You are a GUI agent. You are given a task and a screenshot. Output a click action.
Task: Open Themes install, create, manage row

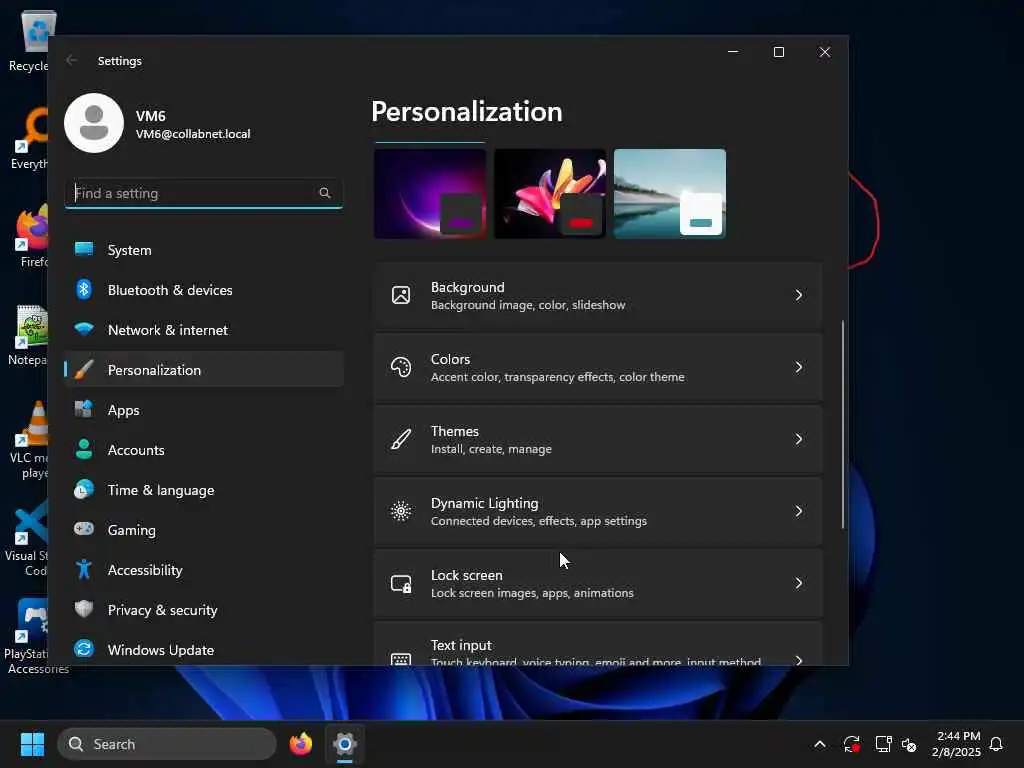pos(598,439)
